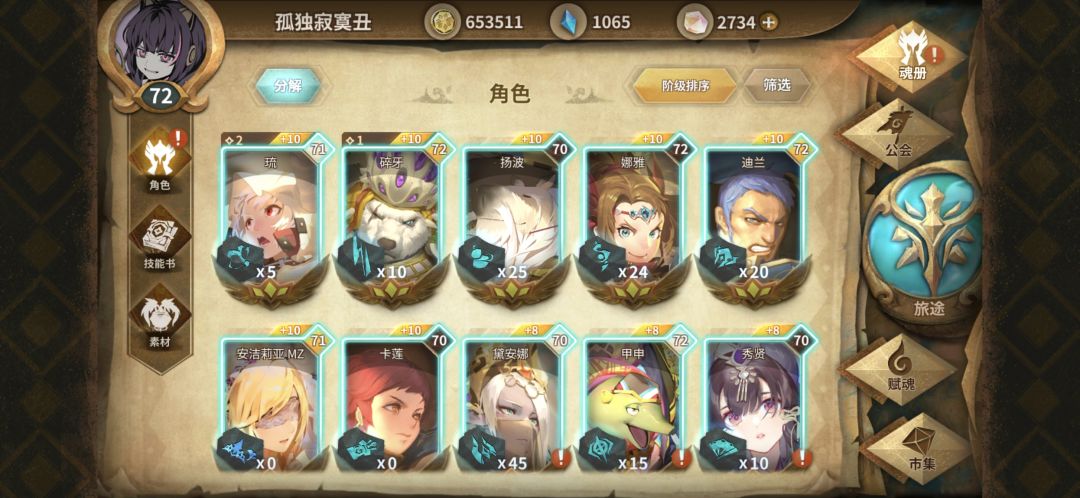Open the 阶级排序 rank sorting dropdown
Screen dimensions: 1080x498
pyautogui.click(x=685, y=86)
